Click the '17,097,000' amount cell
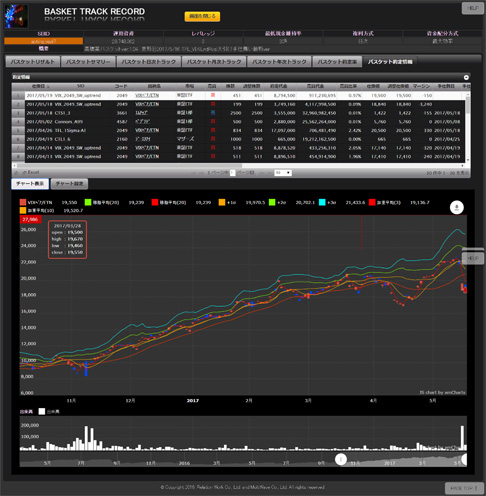The width and height of the screenshot is (486, 496). [283, 130]
